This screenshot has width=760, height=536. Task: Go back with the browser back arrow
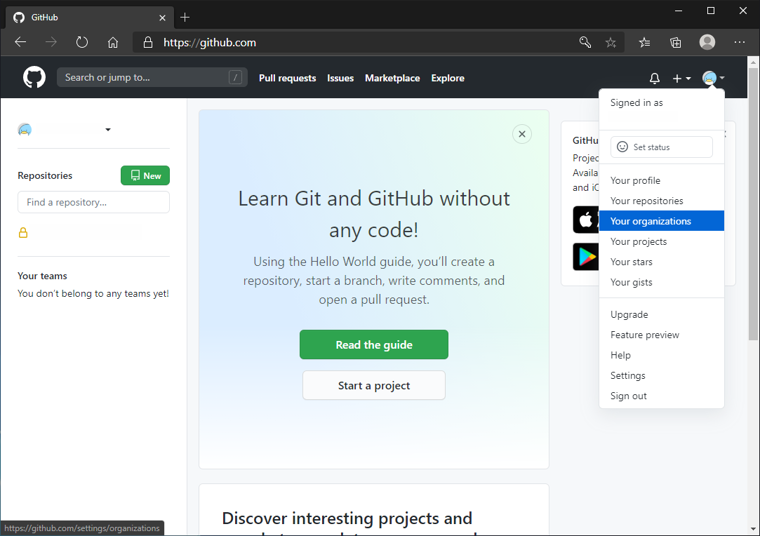pos(20,42)
